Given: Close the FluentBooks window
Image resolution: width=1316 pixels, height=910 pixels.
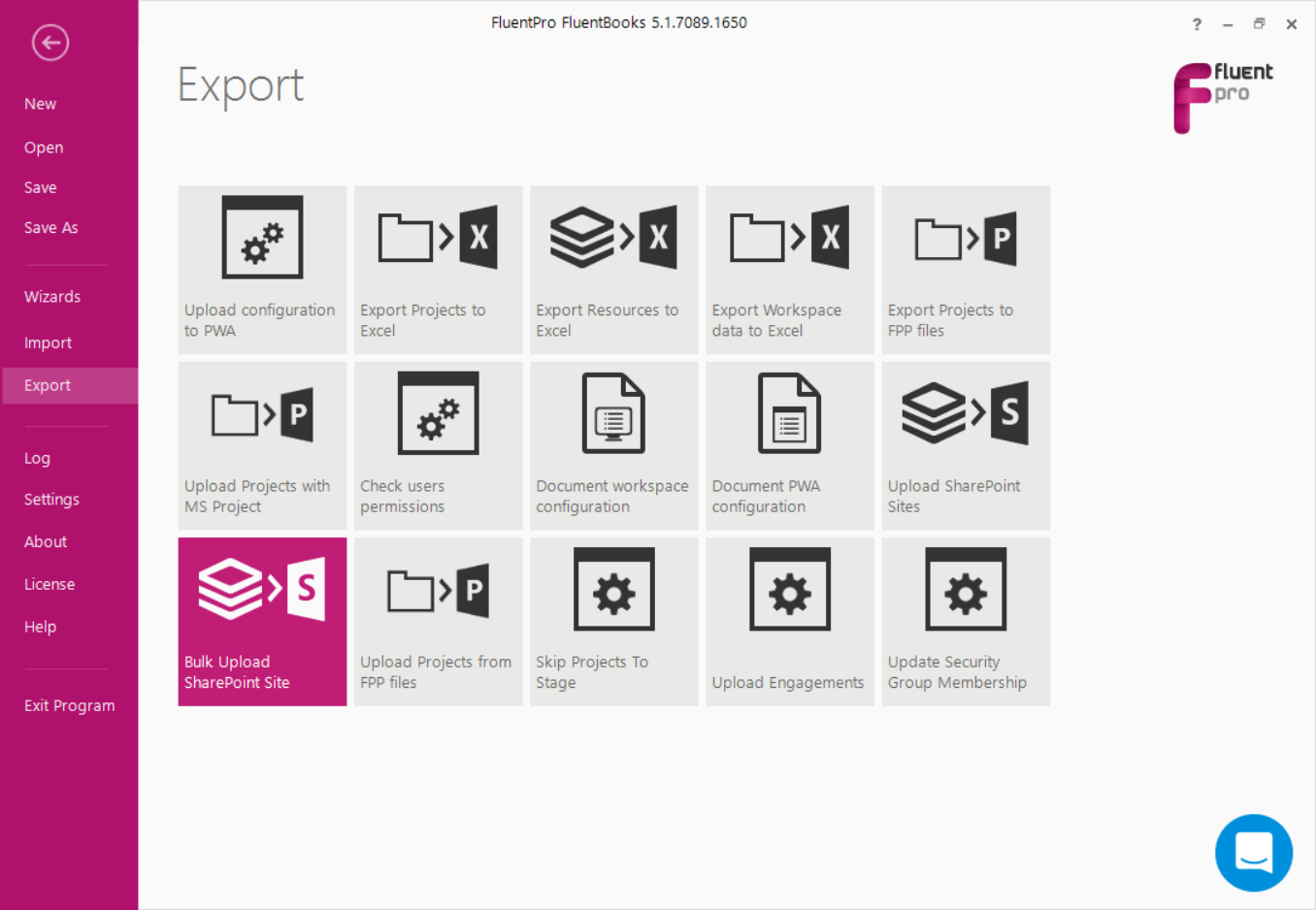Looking at the screenshot, I should tap(1292, 24).
